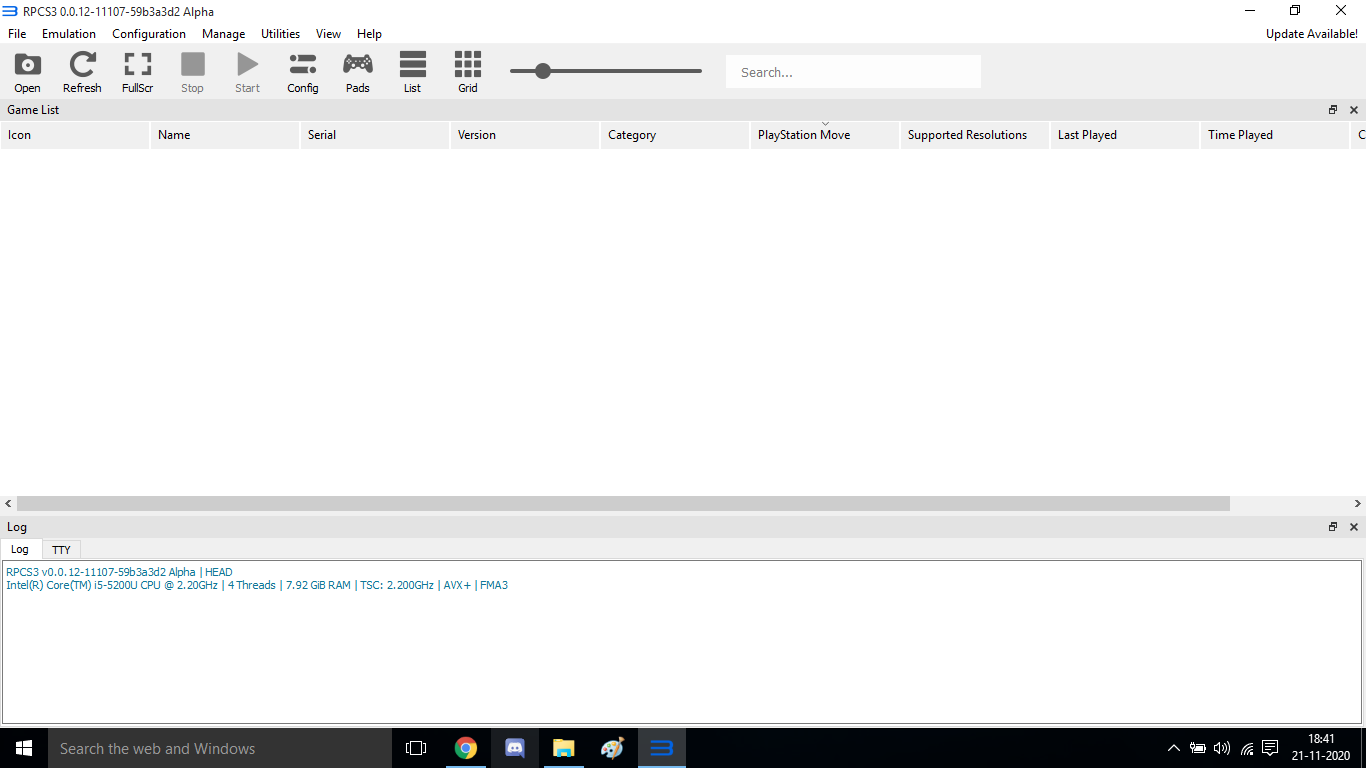Open Discord from taskbar
Viewport: 1366px width, 768px height.
click(515, 748)
